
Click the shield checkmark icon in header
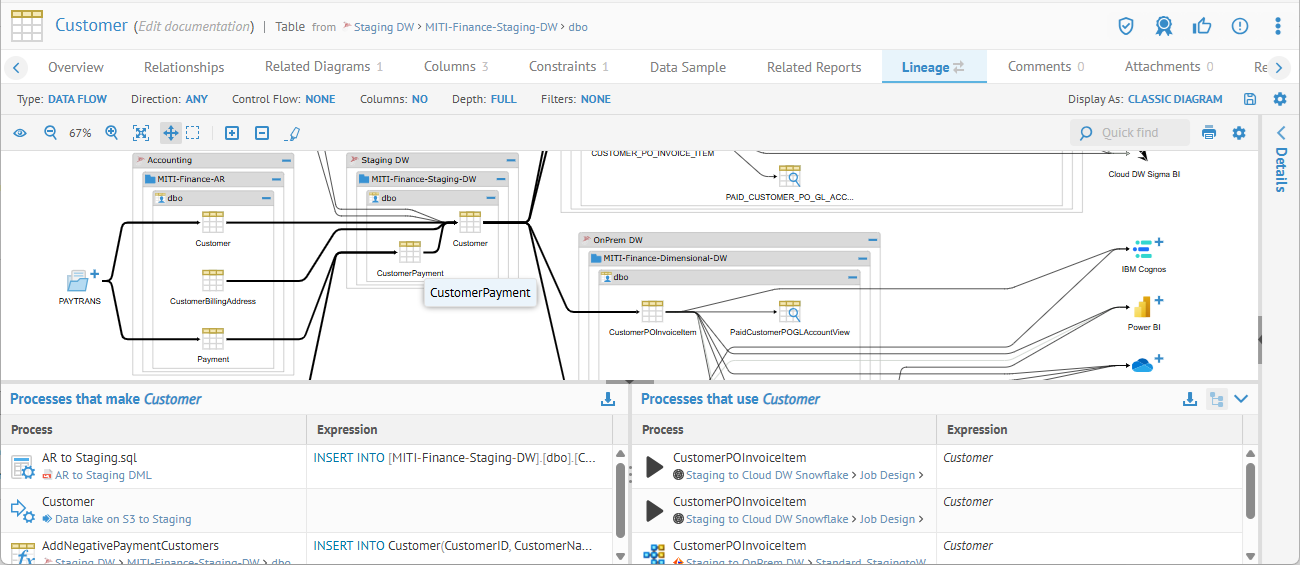(x=1126, y=26)
